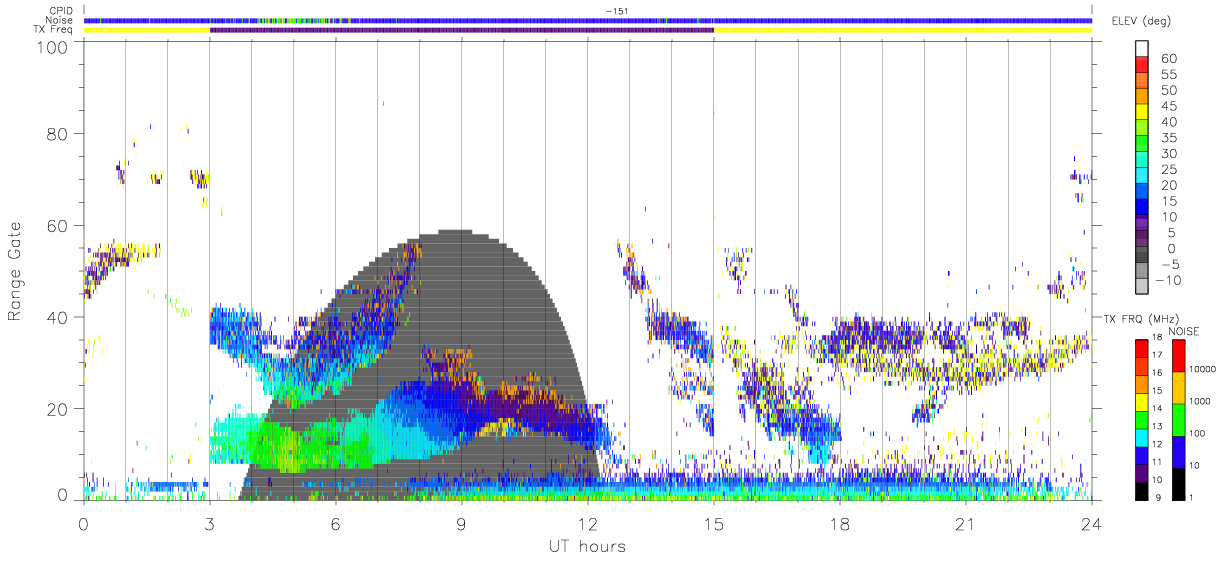The image size is (1228, 567).
Task: Click the UT hours axis title
Action: tap(586, 546)
